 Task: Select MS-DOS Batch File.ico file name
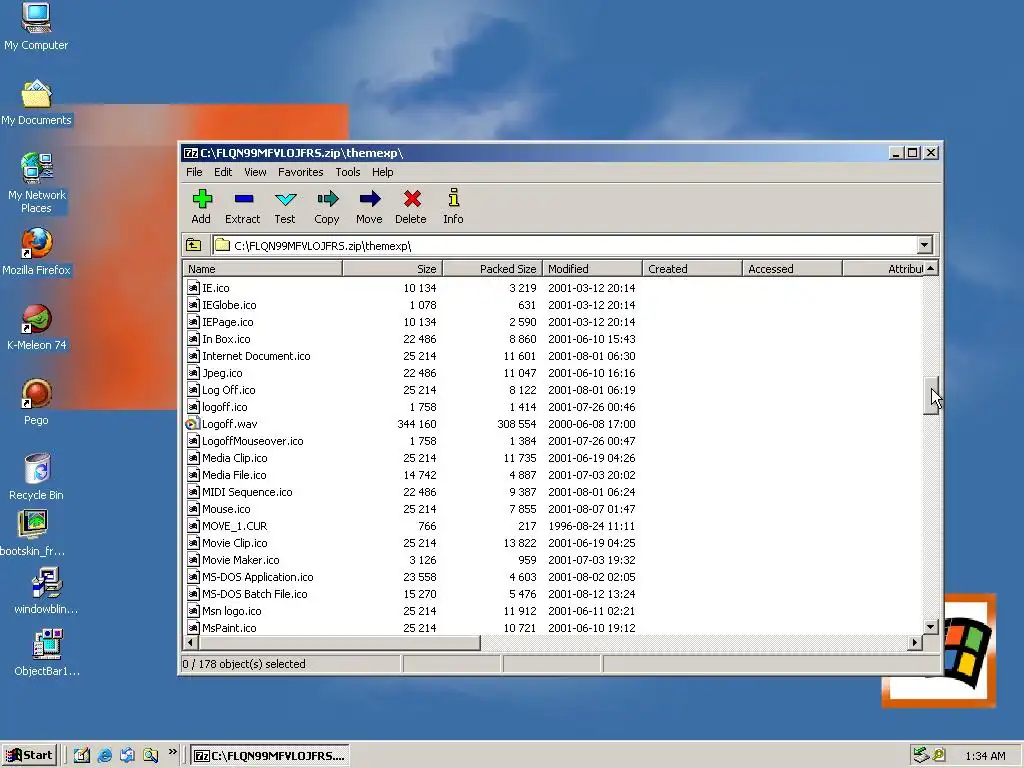coord(255,594)
